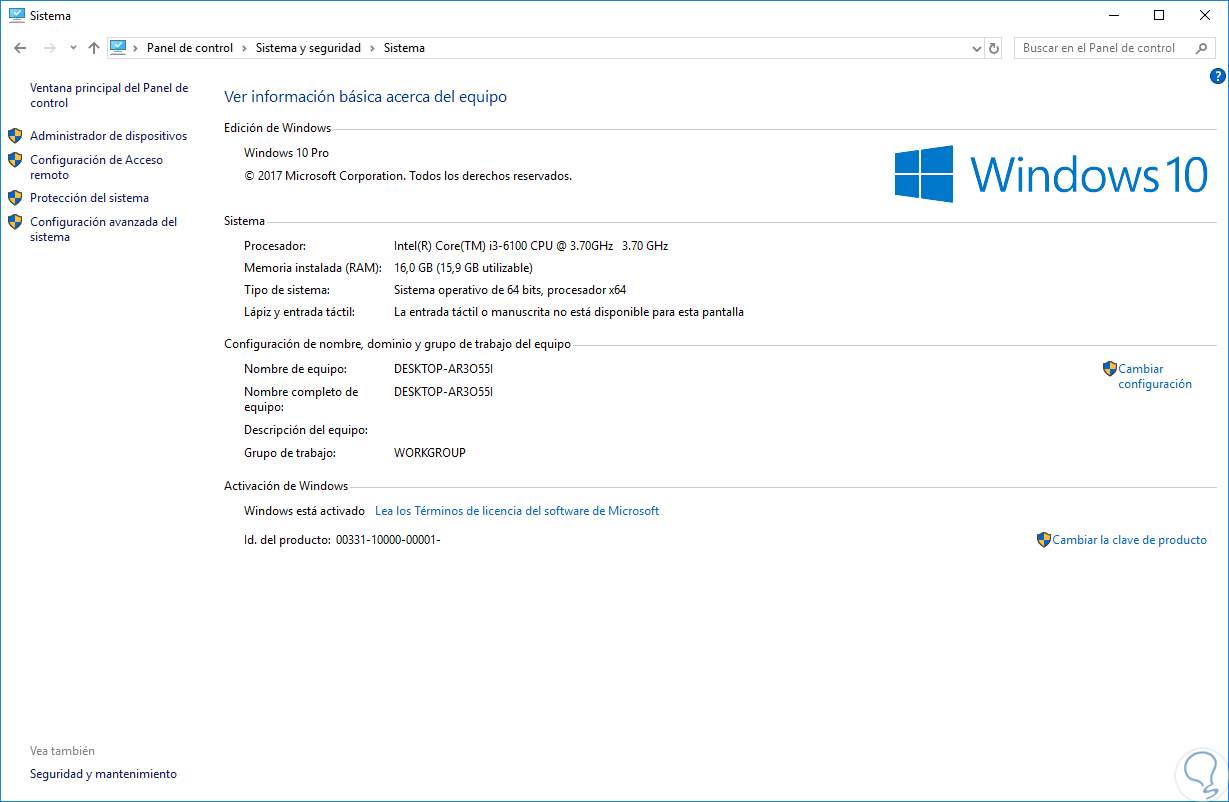
Task: Click the shield icon beside Cambiar la clave de producto
Action: pos(1044,540)
